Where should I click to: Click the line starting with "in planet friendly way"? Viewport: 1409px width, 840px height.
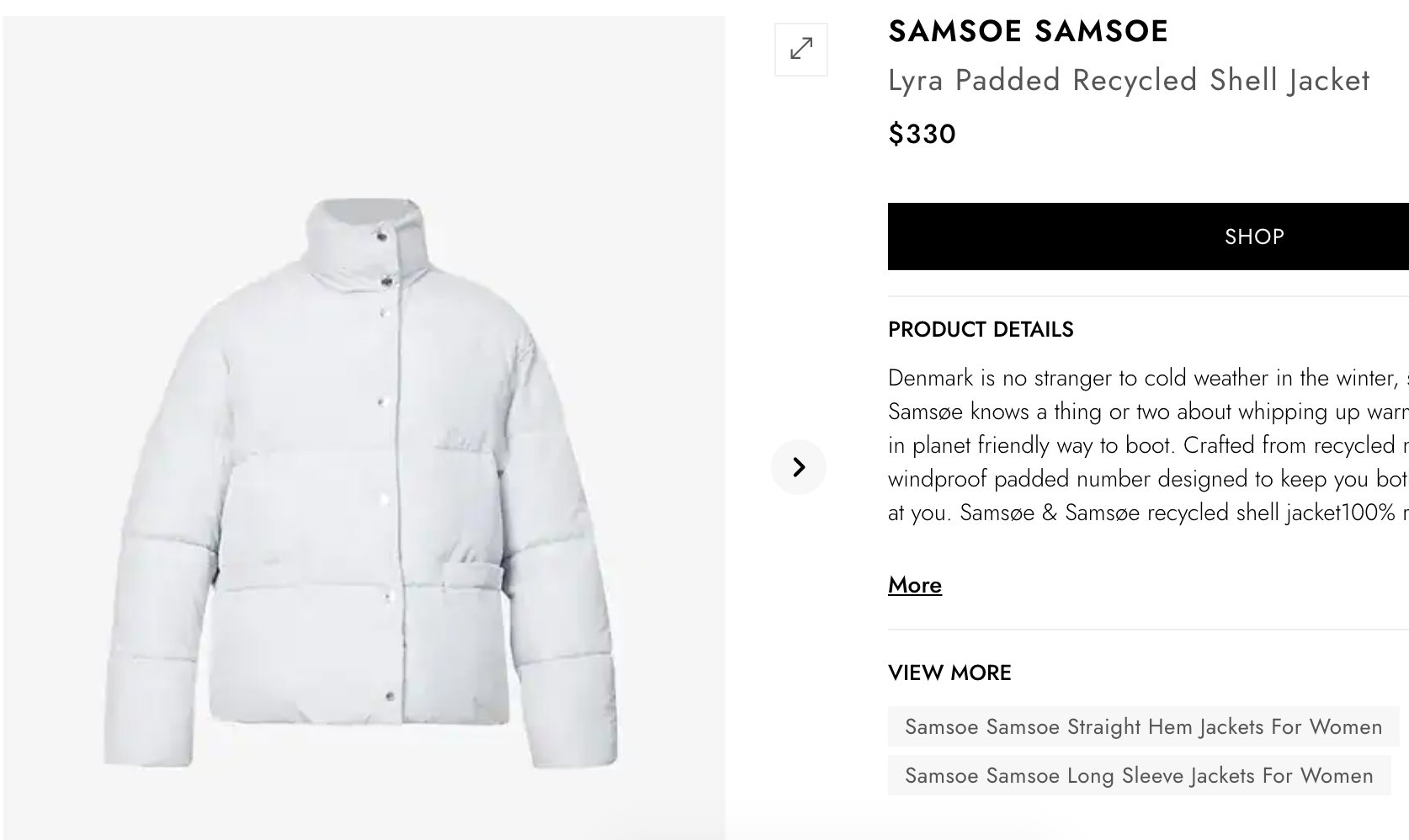(1146, 445)
